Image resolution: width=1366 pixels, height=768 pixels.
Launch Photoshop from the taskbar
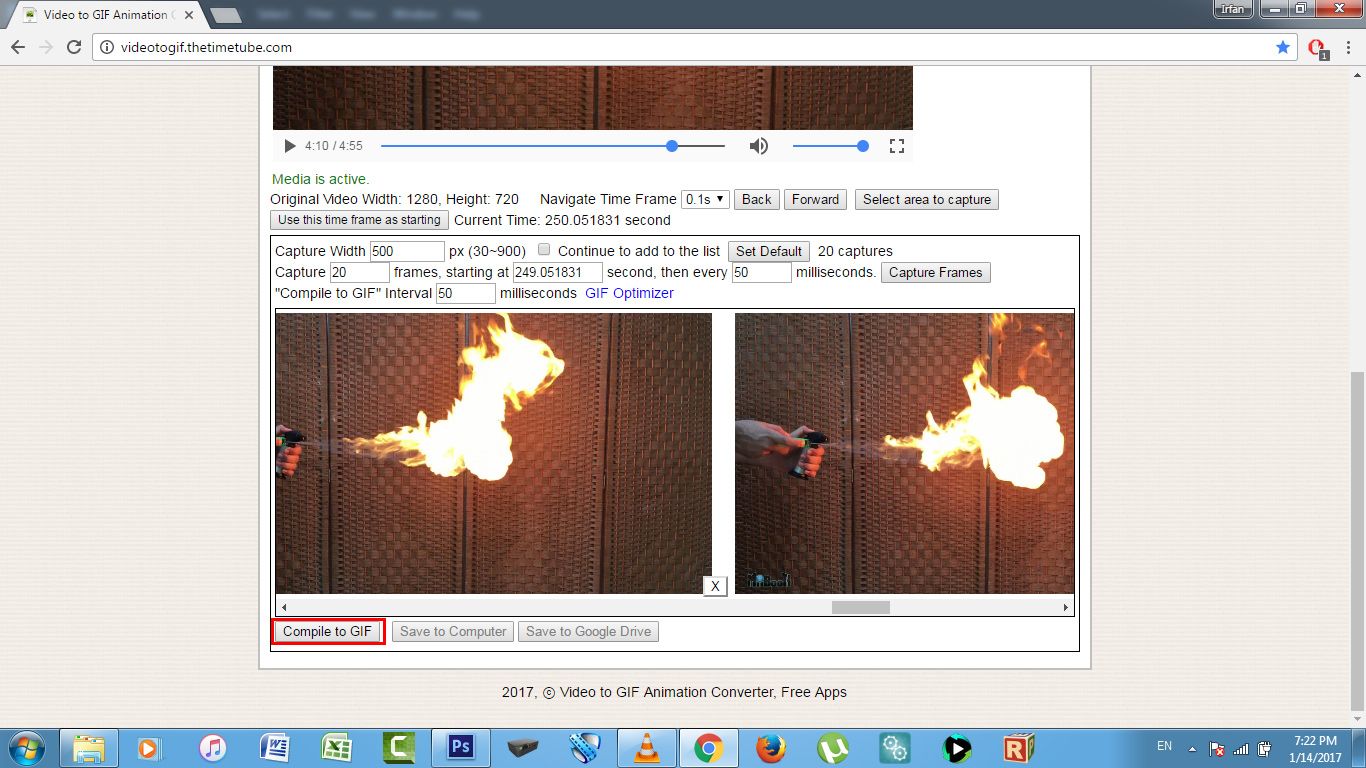click(x=460, y=747)
